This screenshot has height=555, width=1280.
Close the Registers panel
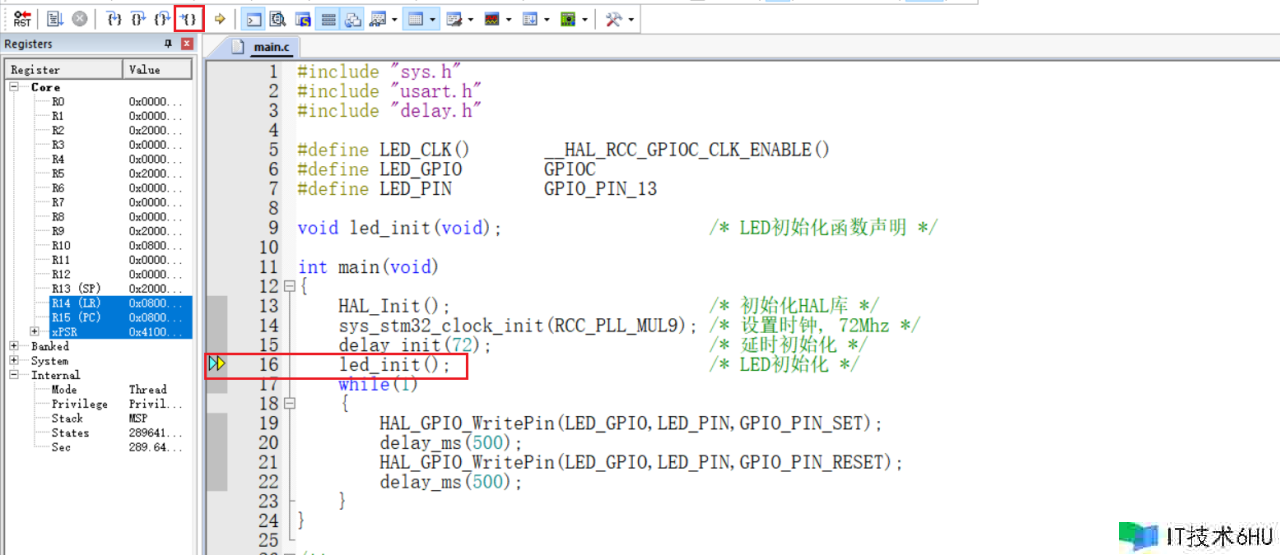point(187,44)
